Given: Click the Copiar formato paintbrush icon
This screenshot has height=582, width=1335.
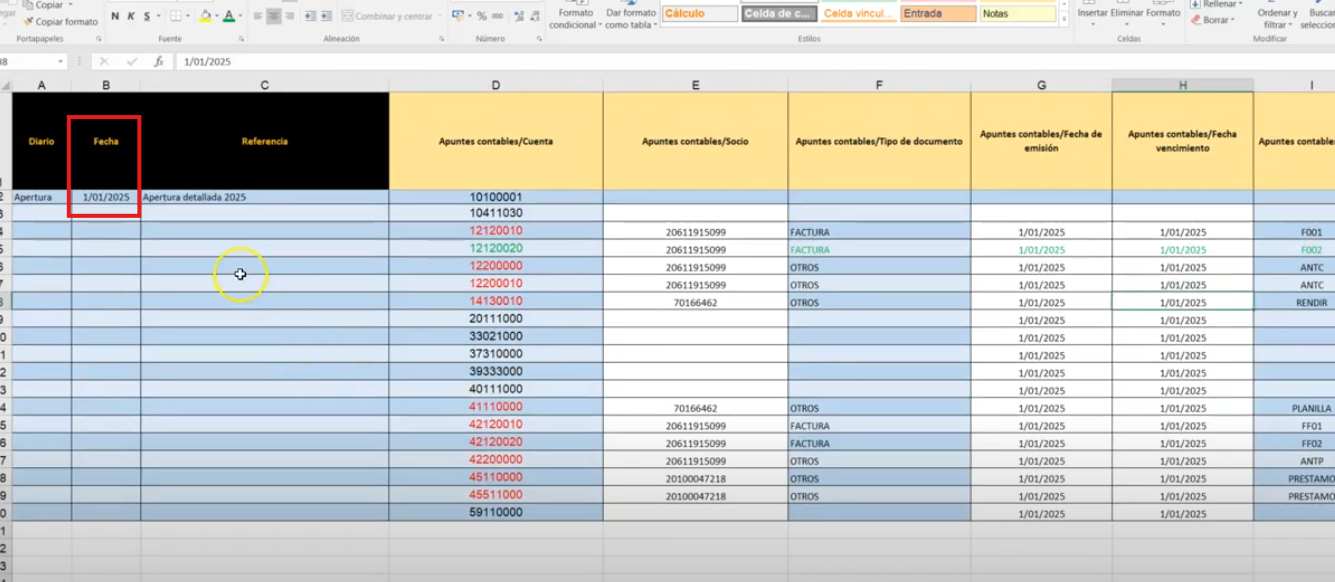Looking at the screenshot, I should pyautogui.click(x=29, y=21).
